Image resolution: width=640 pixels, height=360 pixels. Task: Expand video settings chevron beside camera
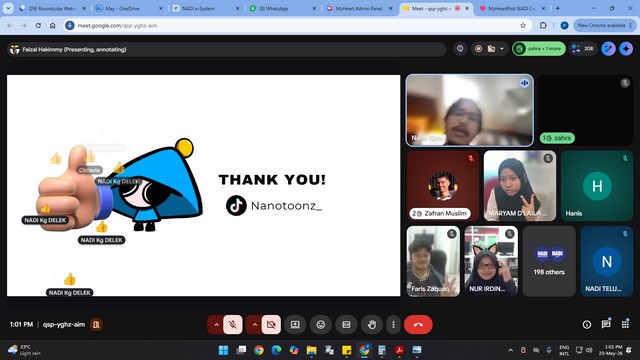point(254,324)
